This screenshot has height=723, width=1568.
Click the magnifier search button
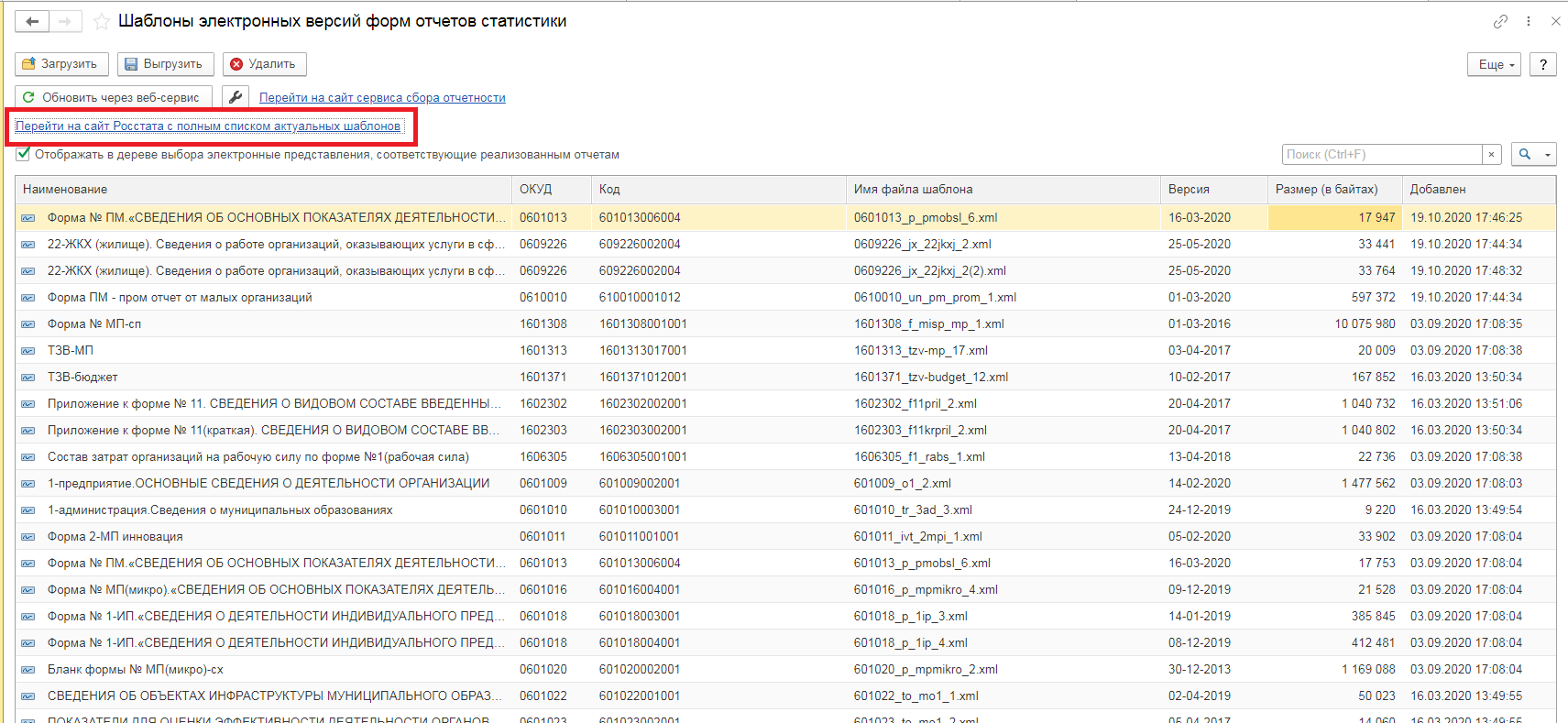click(1525, 155)
